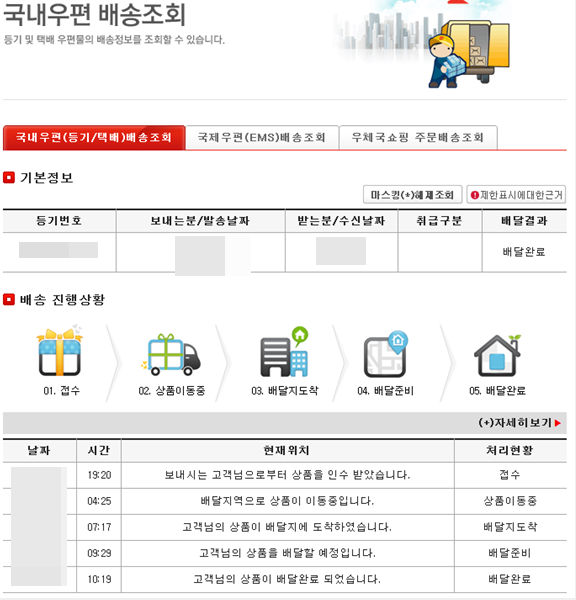The height and width of the screenshot is (600, 576).
Task: Click the 05. 배달완료 house icon
Action: [498, 356]
